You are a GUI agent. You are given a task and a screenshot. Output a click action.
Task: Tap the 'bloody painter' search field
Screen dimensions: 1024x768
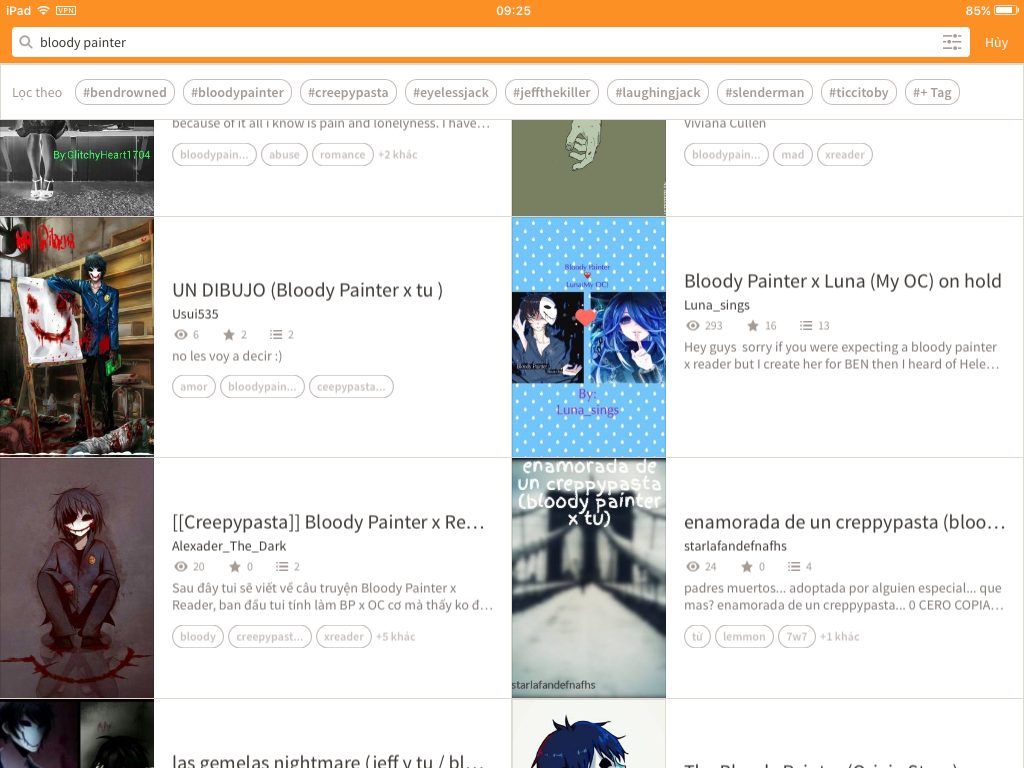click(490, 42)
